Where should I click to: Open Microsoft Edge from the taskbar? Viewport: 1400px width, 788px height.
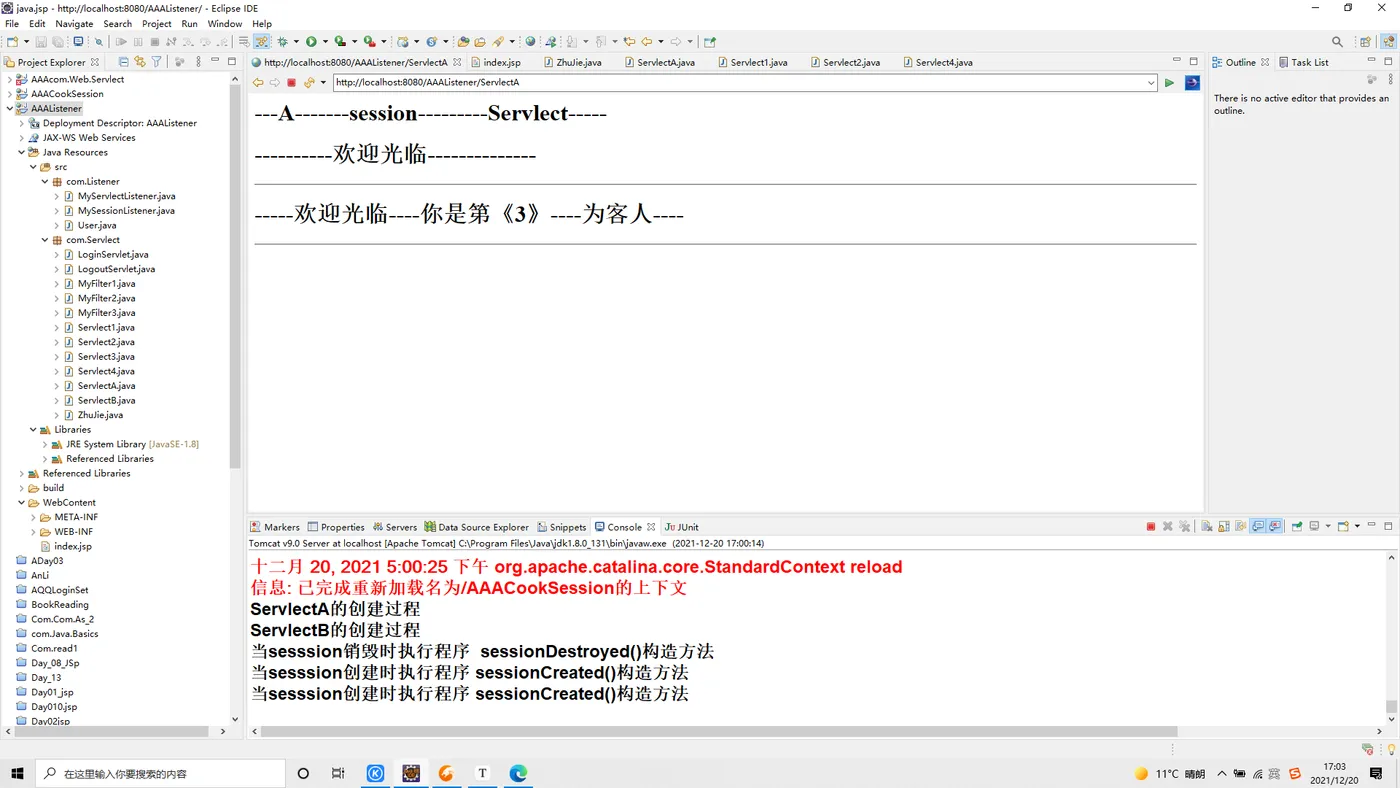(518, 774)
